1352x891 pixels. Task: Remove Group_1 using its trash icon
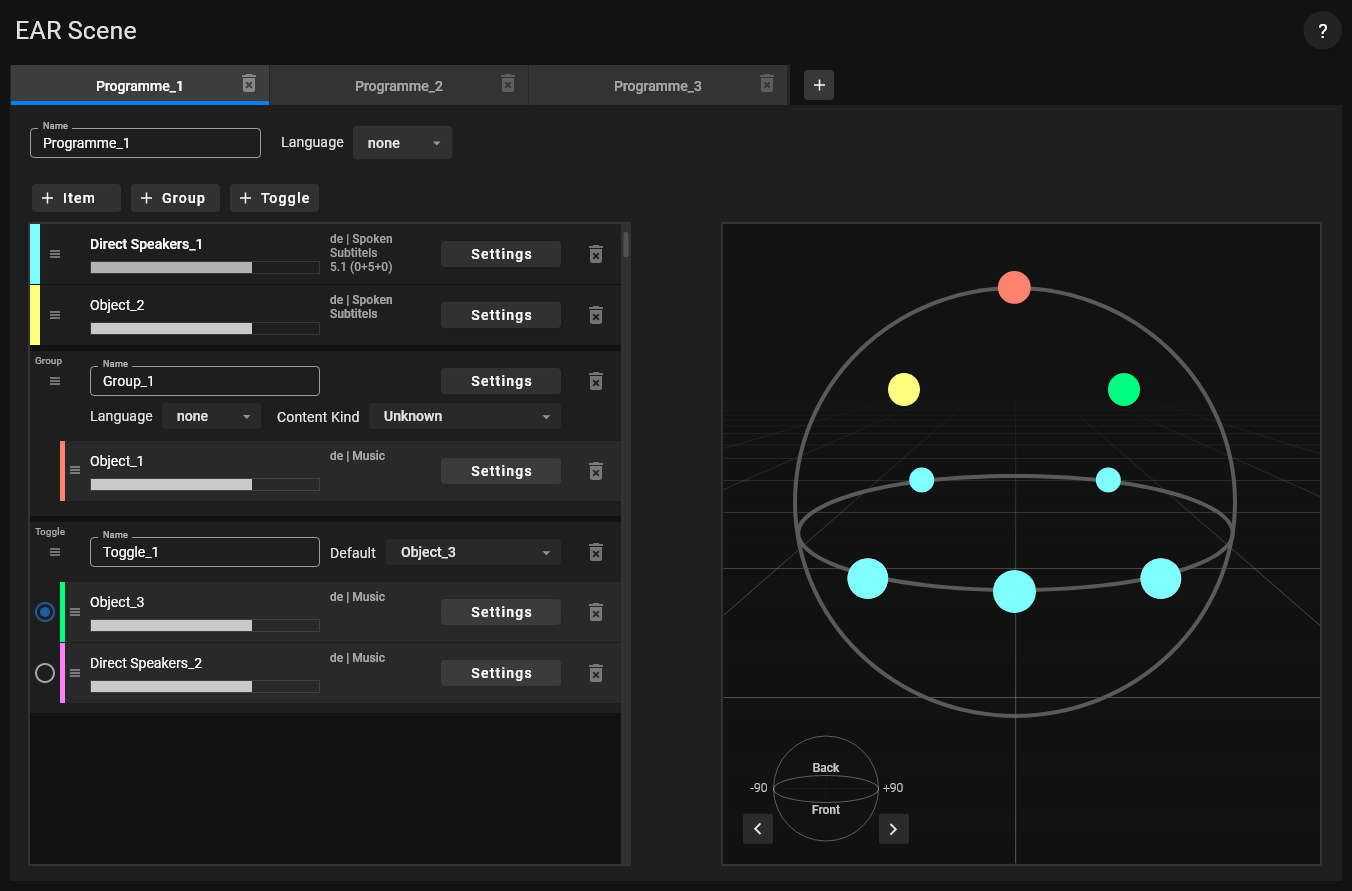pyautogui.click(x=596, y=381)
